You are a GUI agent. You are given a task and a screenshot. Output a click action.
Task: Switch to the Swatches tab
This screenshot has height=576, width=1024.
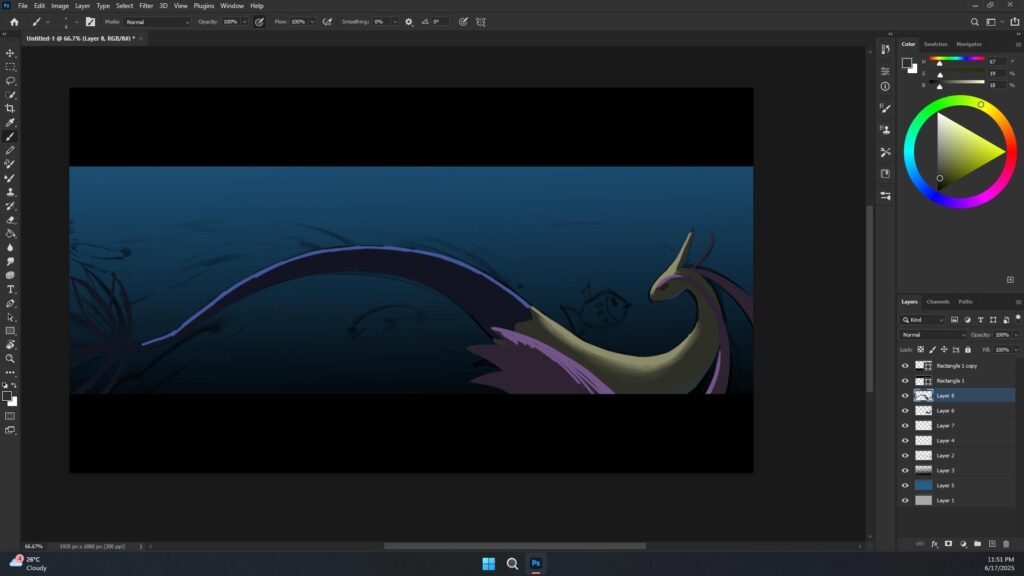tap(935, 44)
